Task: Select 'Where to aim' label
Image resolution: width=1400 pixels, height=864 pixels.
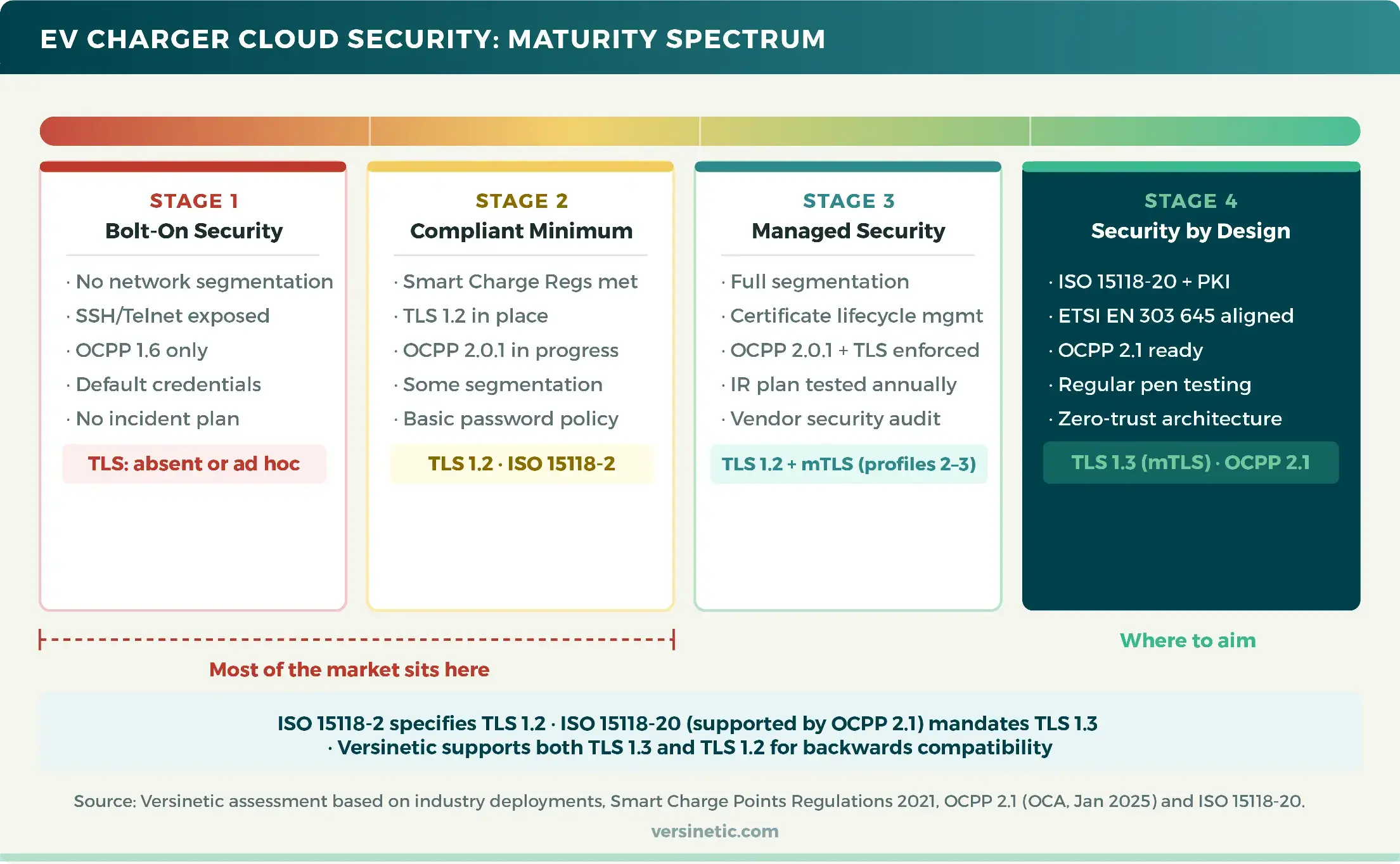Action: [x=1188, y=641]
